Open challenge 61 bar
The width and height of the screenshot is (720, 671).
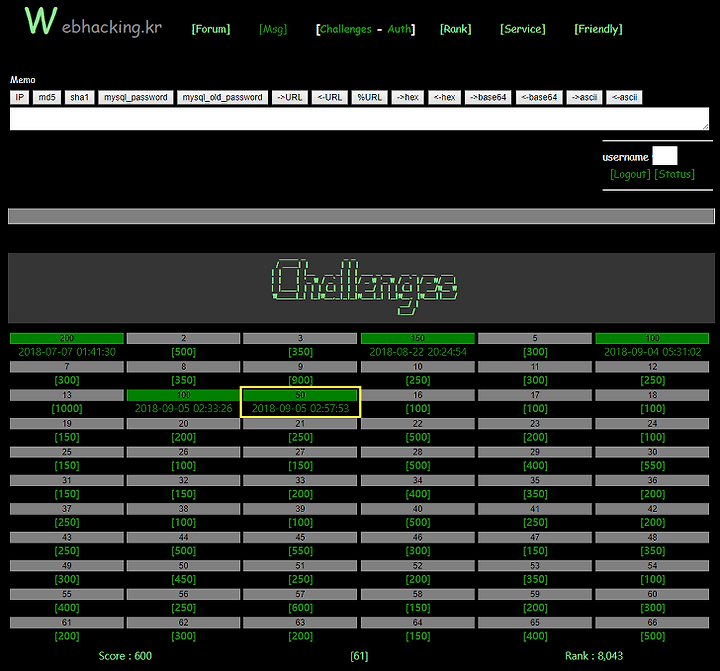click(x=67, y=623)
